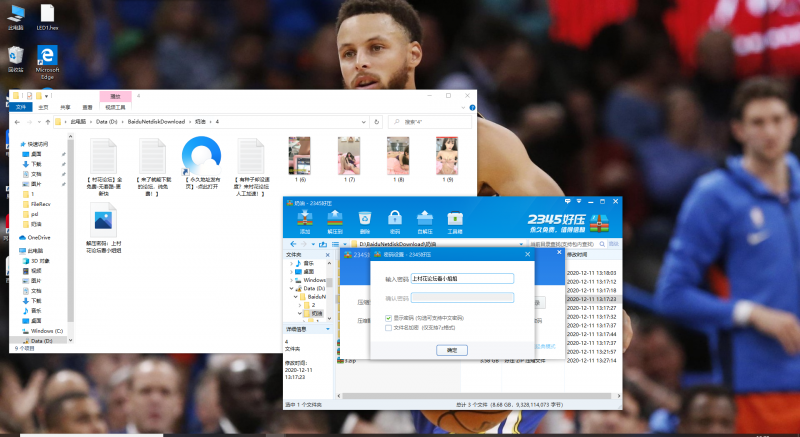Screen dimensions: 800x437
Task: Enable the 文件名加密 checkbox
Action: [389, 327]
